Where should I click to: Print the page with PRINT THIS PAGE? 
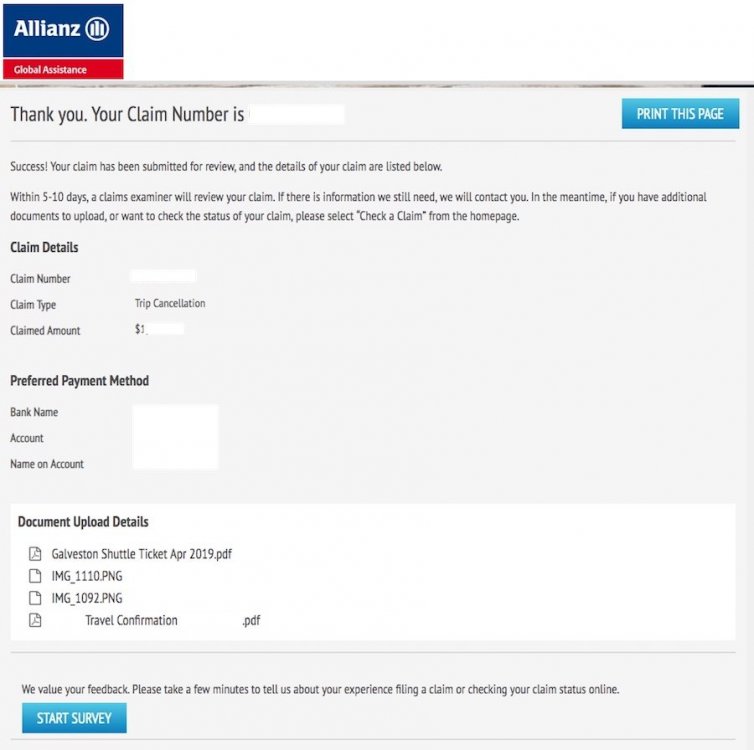click(680, 114)
